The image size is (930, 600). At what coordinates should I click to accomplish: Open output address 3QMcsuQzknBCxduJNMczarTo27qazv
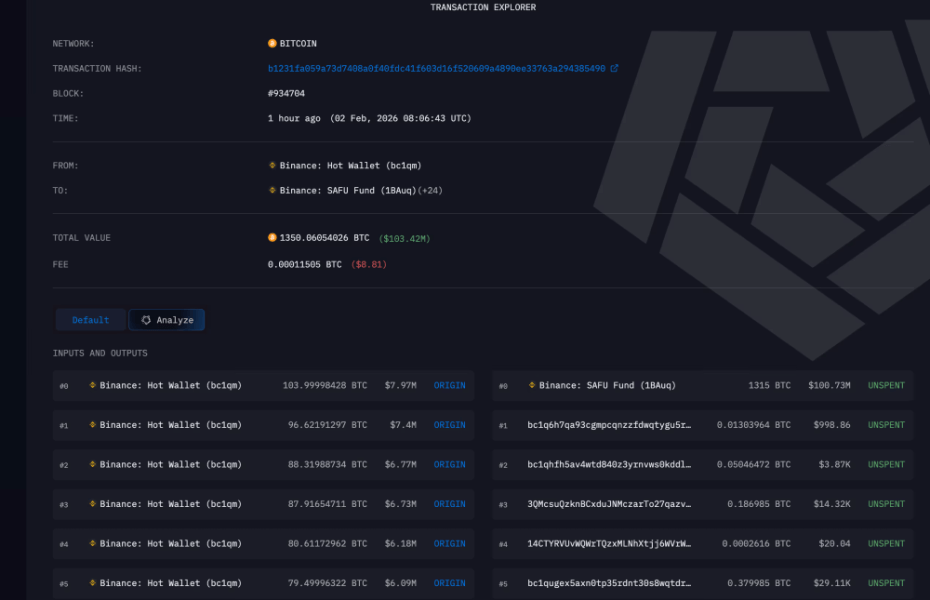[x=609, y=504]
